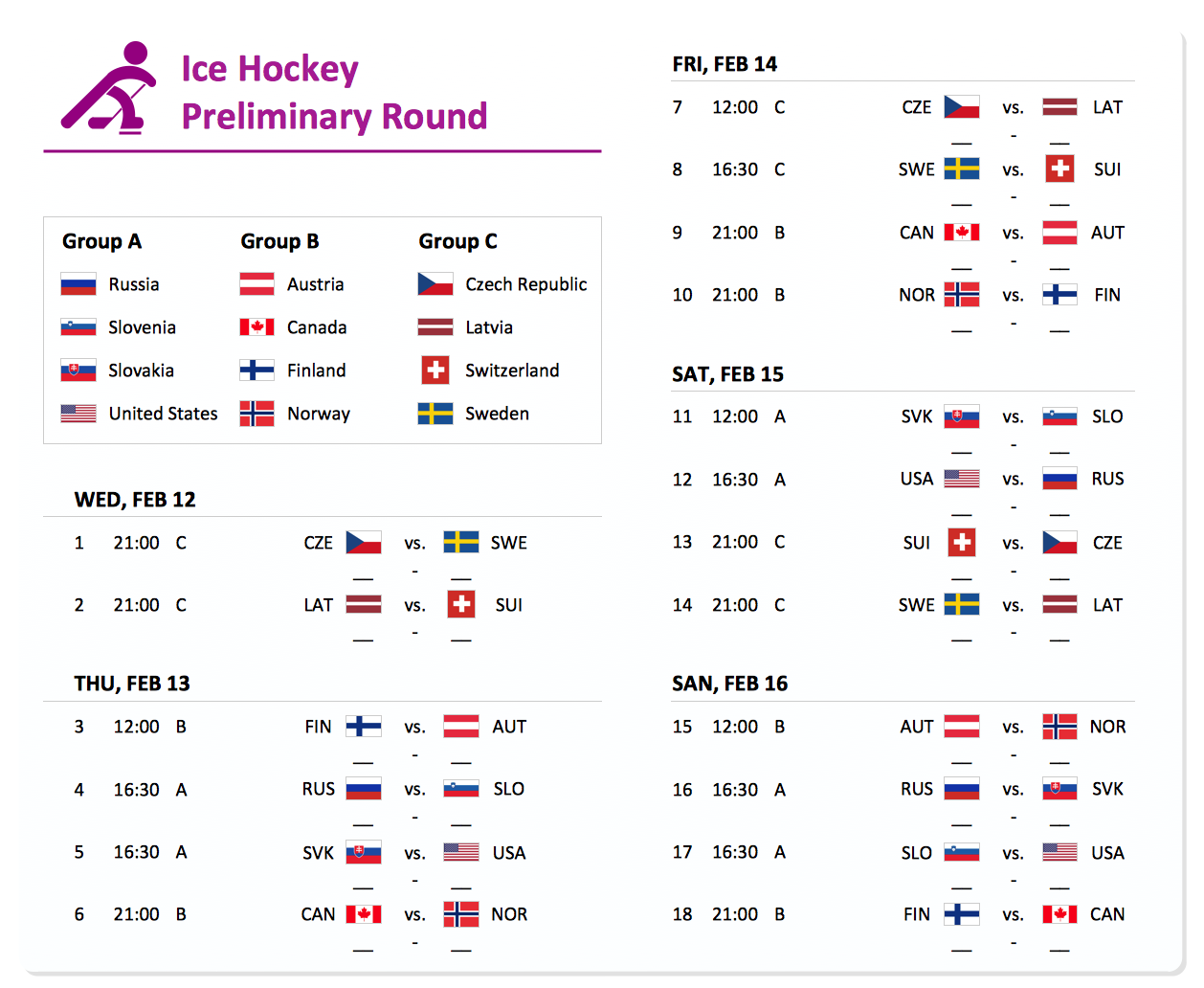
Task: Select the Norway flag in game 15
Action: coord(1059,727)
